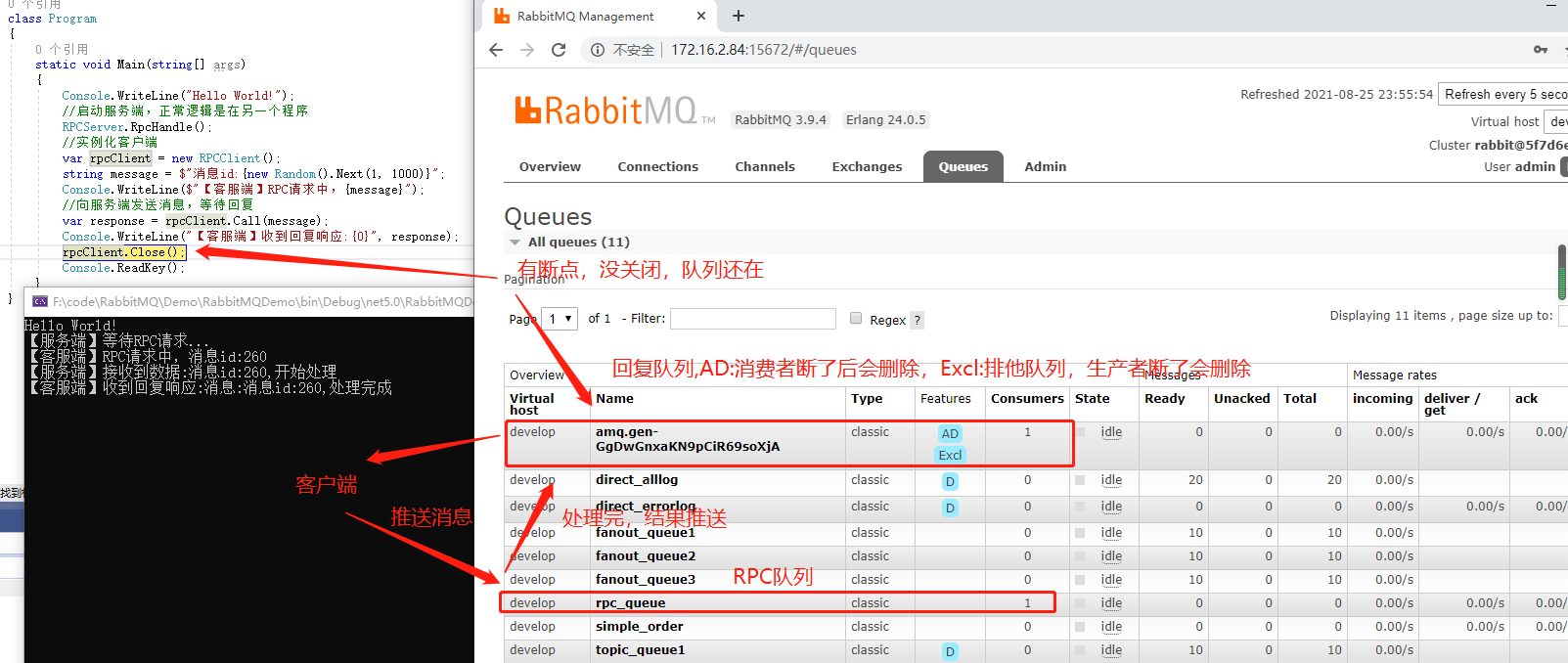Open the direct_alllog queue
Viewport: 1568px width, 663px height.
[x=637, y=479]
